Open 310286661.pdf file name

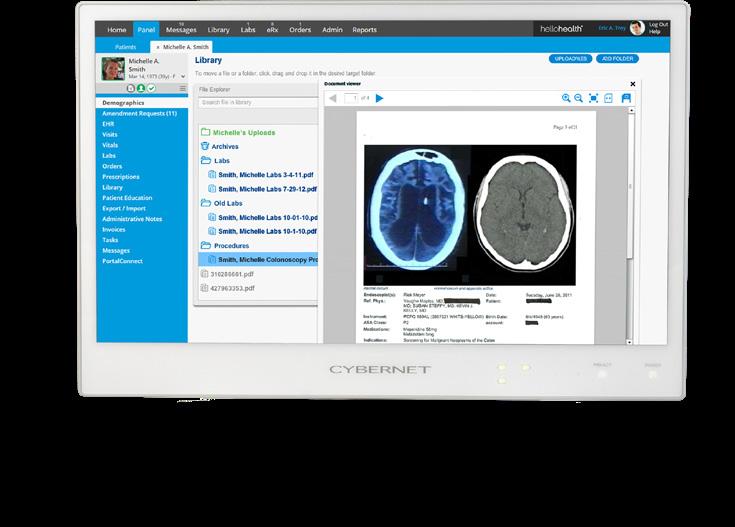click(232, 274)
